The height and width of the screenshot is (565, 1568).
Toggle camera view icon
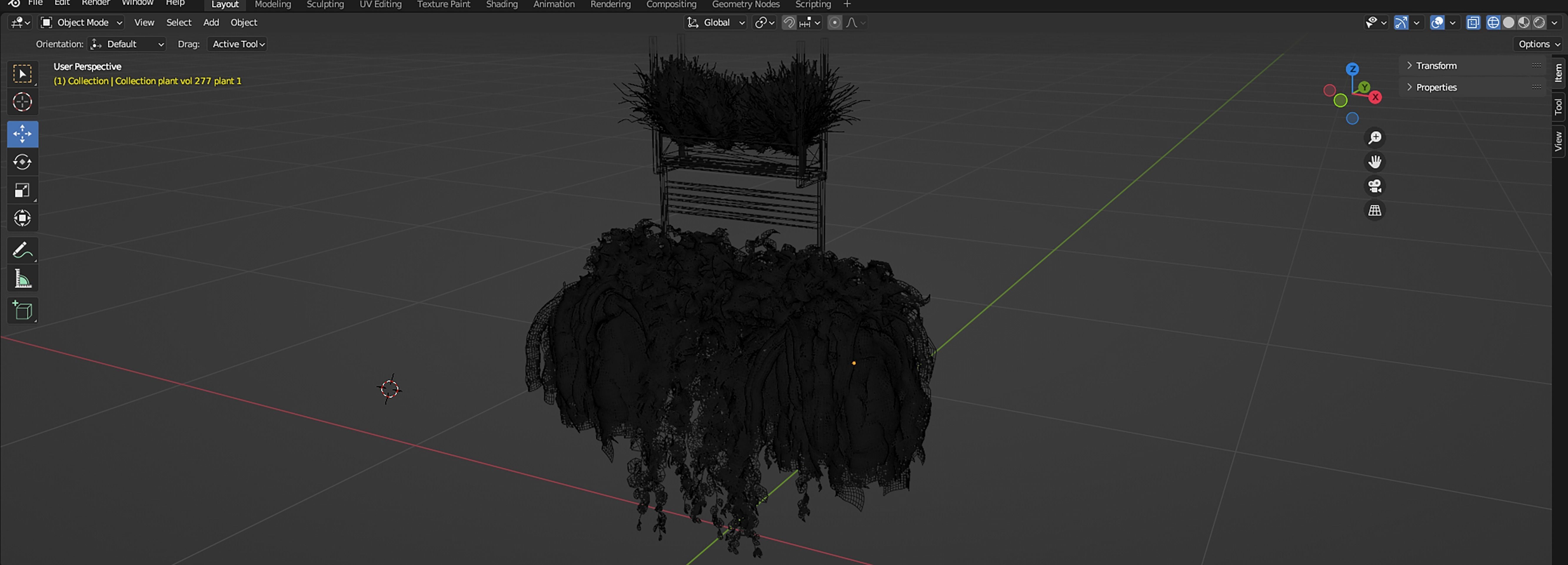1374,186
